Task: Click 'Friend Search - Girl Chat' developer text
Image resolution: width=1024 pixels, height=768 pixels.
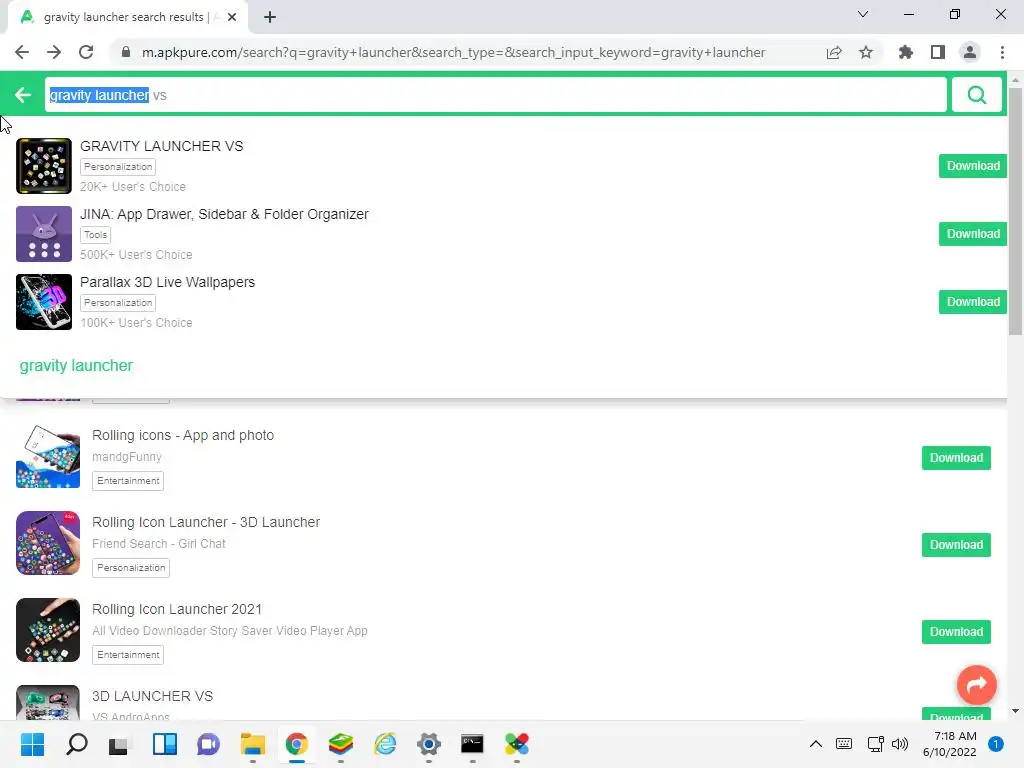Action: point(159,543)
